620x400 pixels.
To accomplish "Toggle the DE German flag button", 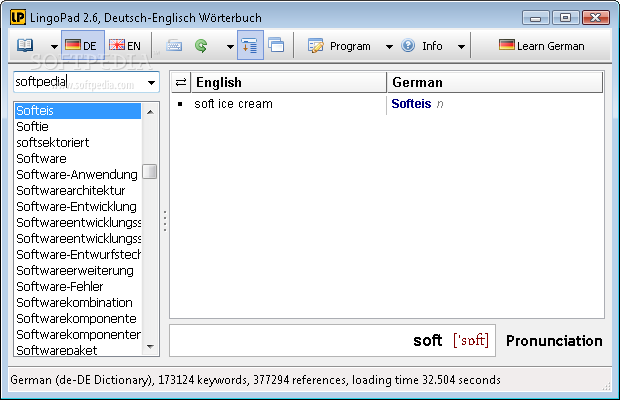I will [x=83, y=45].
